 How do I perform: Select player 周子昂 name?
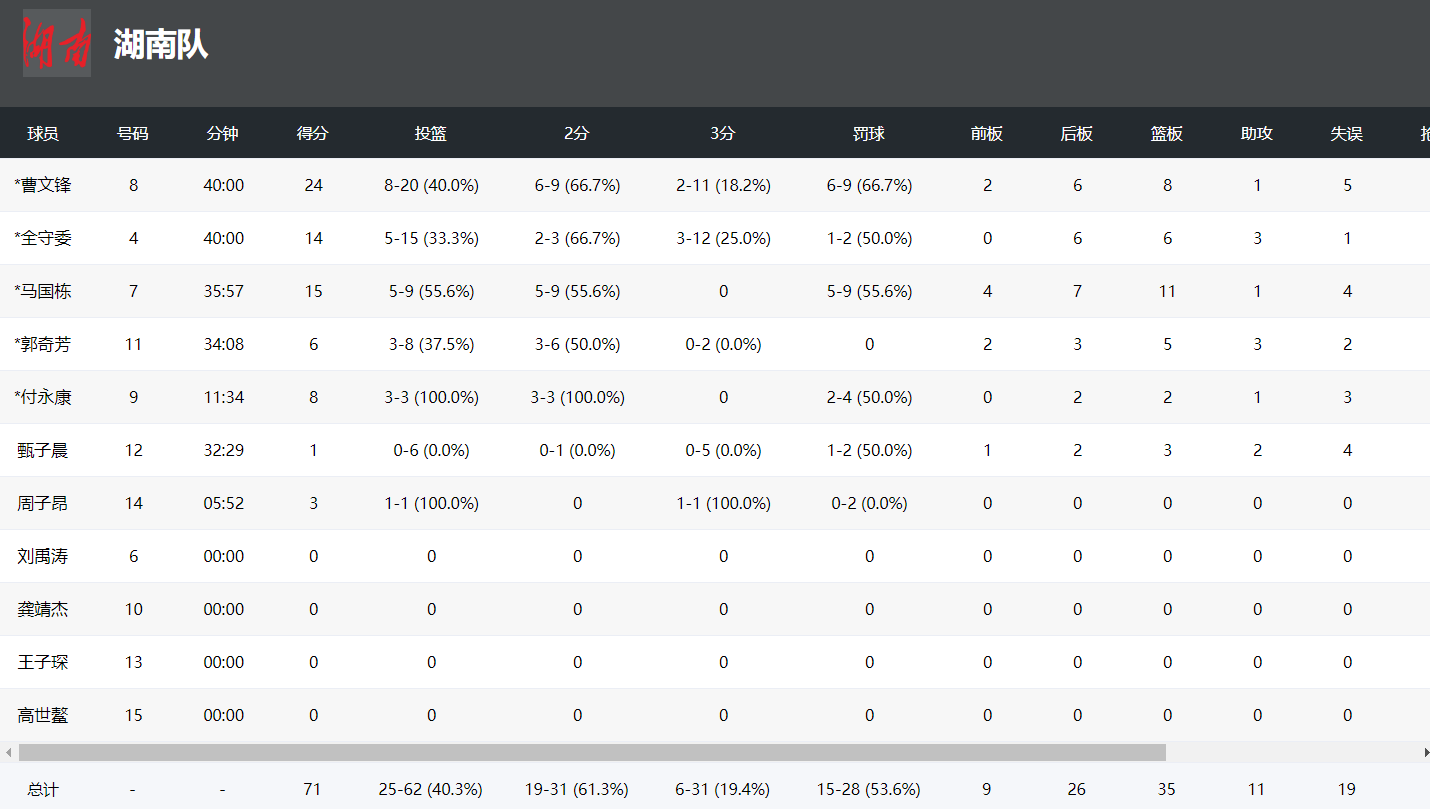pyautogui.click(x=43, y=503)
